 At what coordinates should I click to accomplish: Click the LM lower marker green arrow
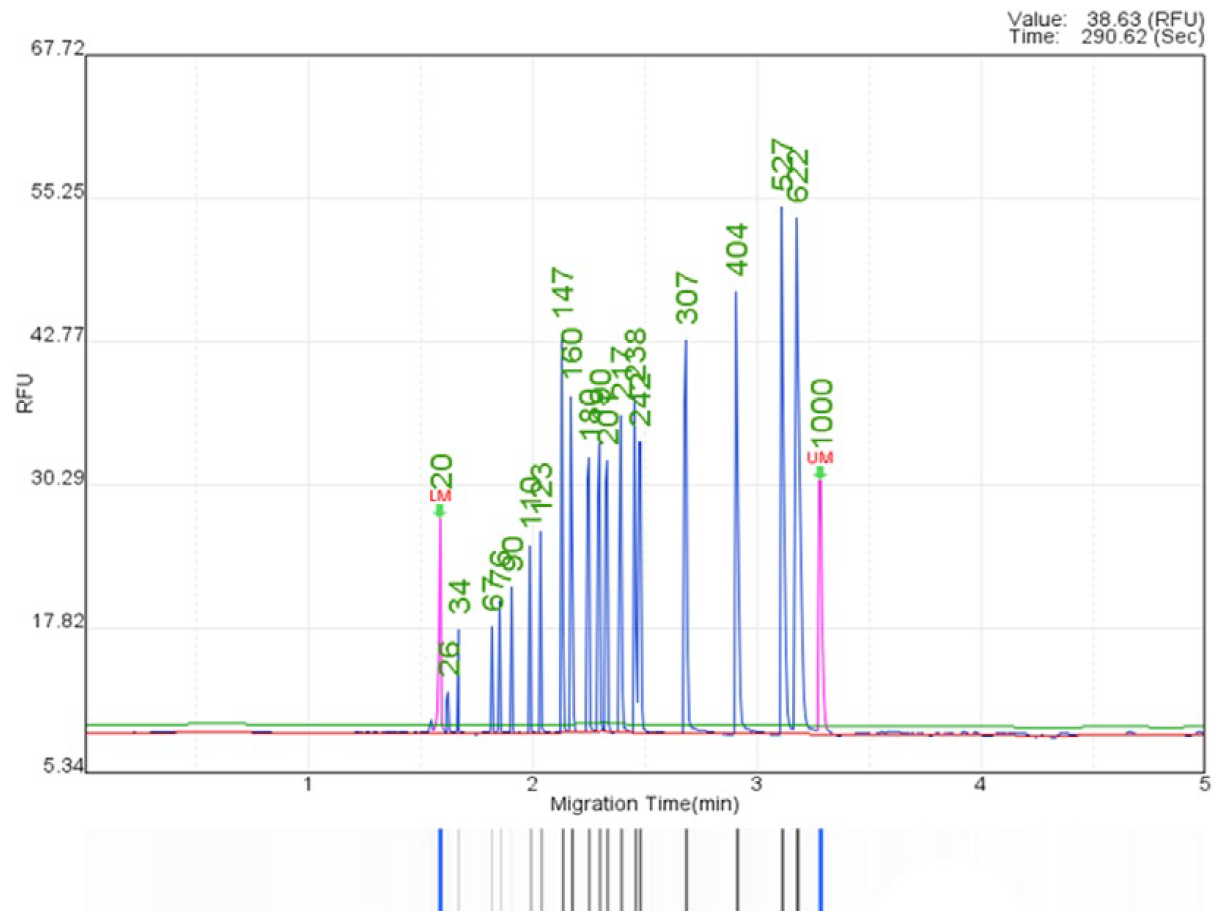click(x=439, y=511)
